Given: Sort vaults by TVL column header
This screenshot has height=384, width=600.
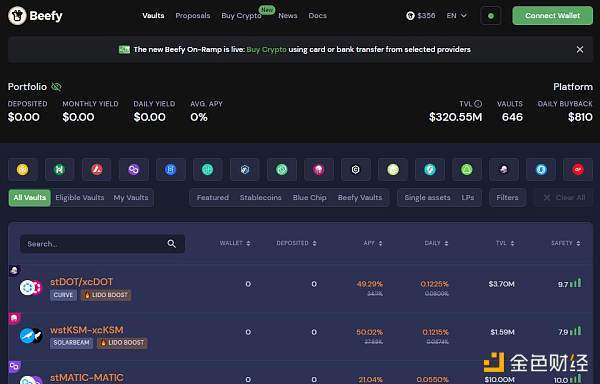Looking at the screenshot, I should point(505,243).
